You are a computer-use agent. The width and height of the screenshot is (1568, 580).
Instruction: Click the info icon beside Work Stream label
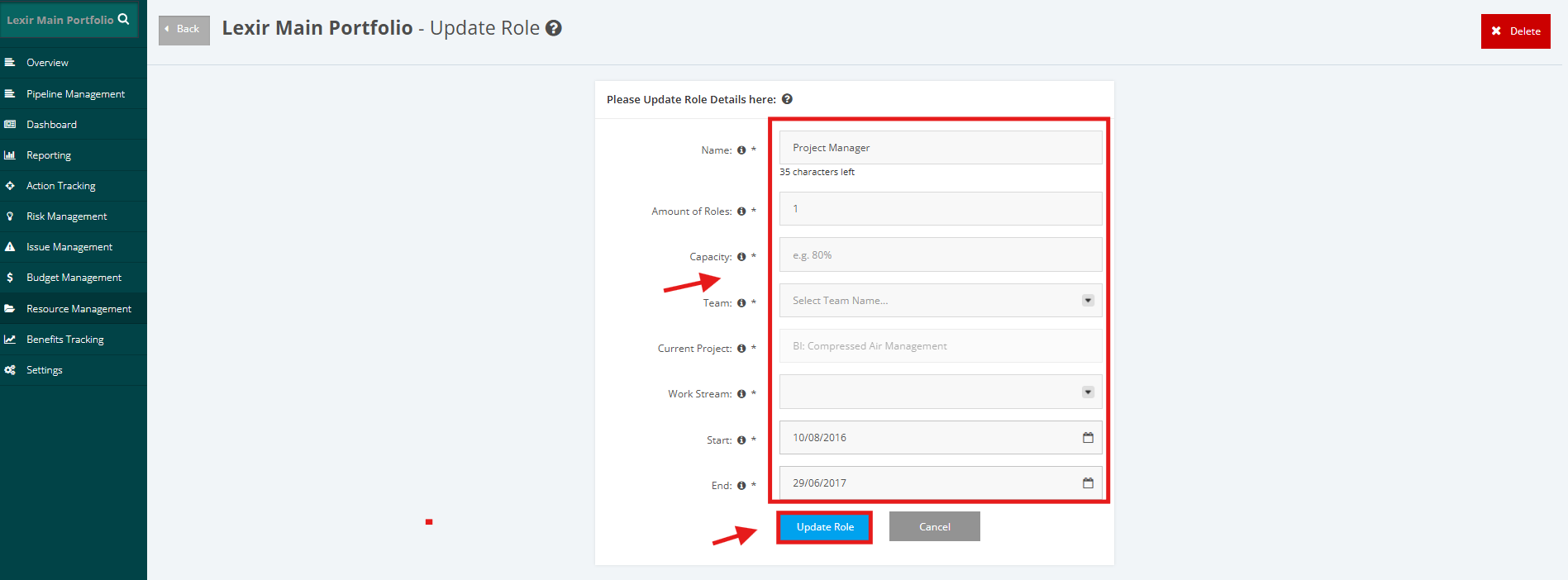click(x=741, y=394)
